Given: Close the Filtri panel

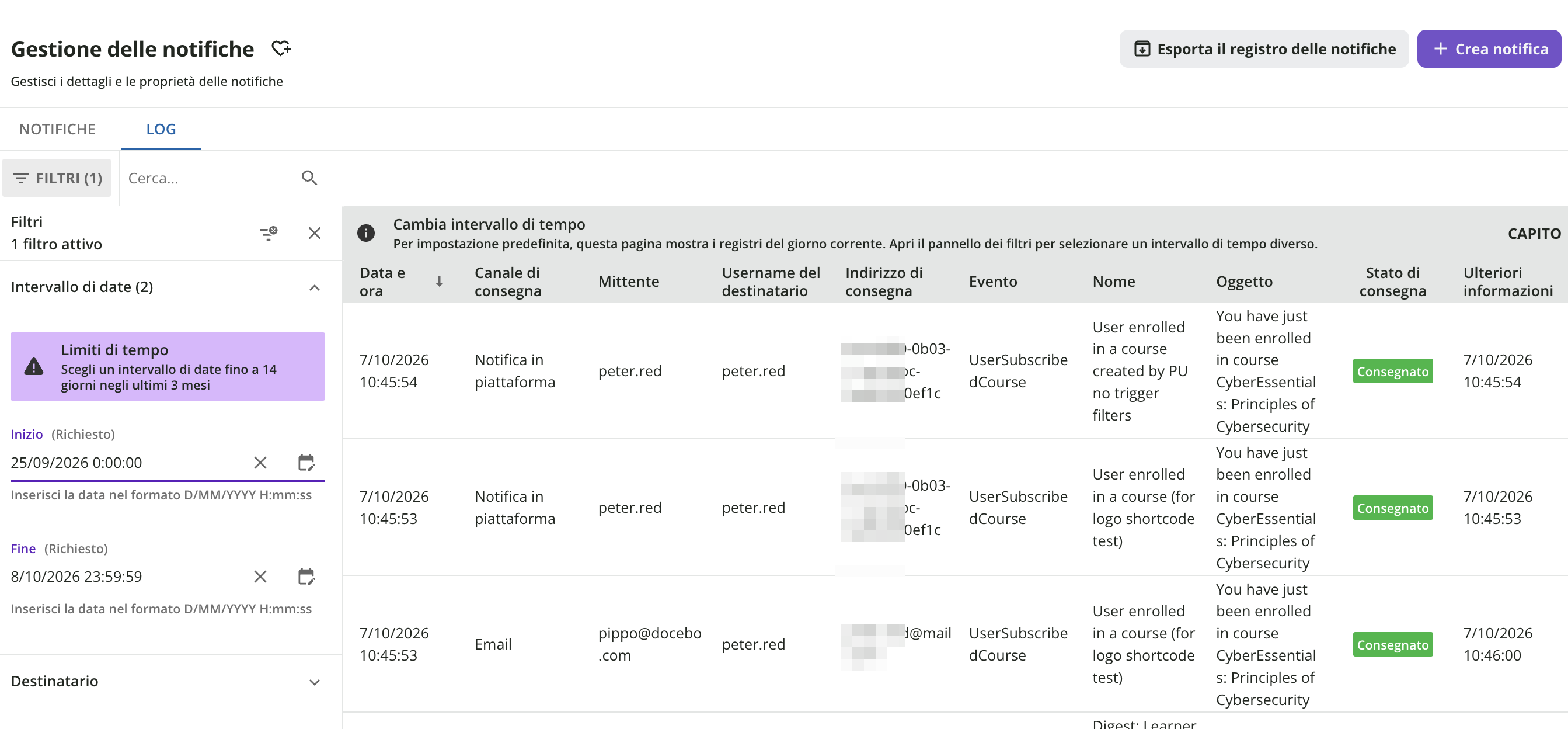Looking at the screenshot, I should coord(314,232).
